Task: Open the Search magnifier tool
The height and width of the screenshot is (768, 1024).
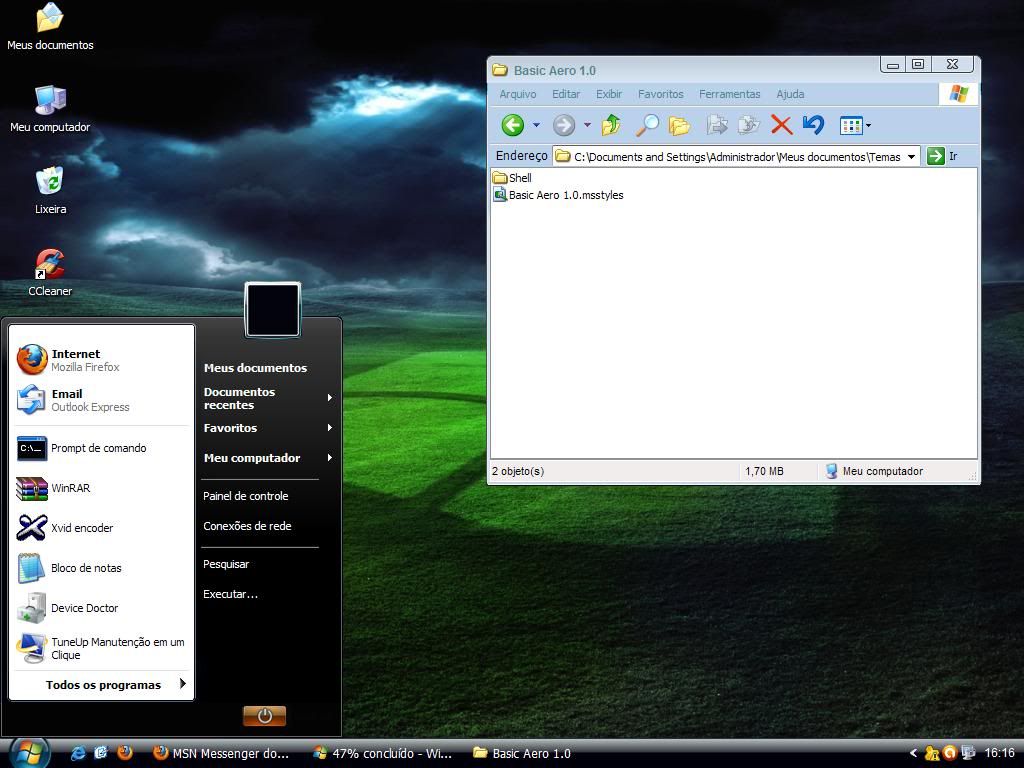Action: [648, 125]
